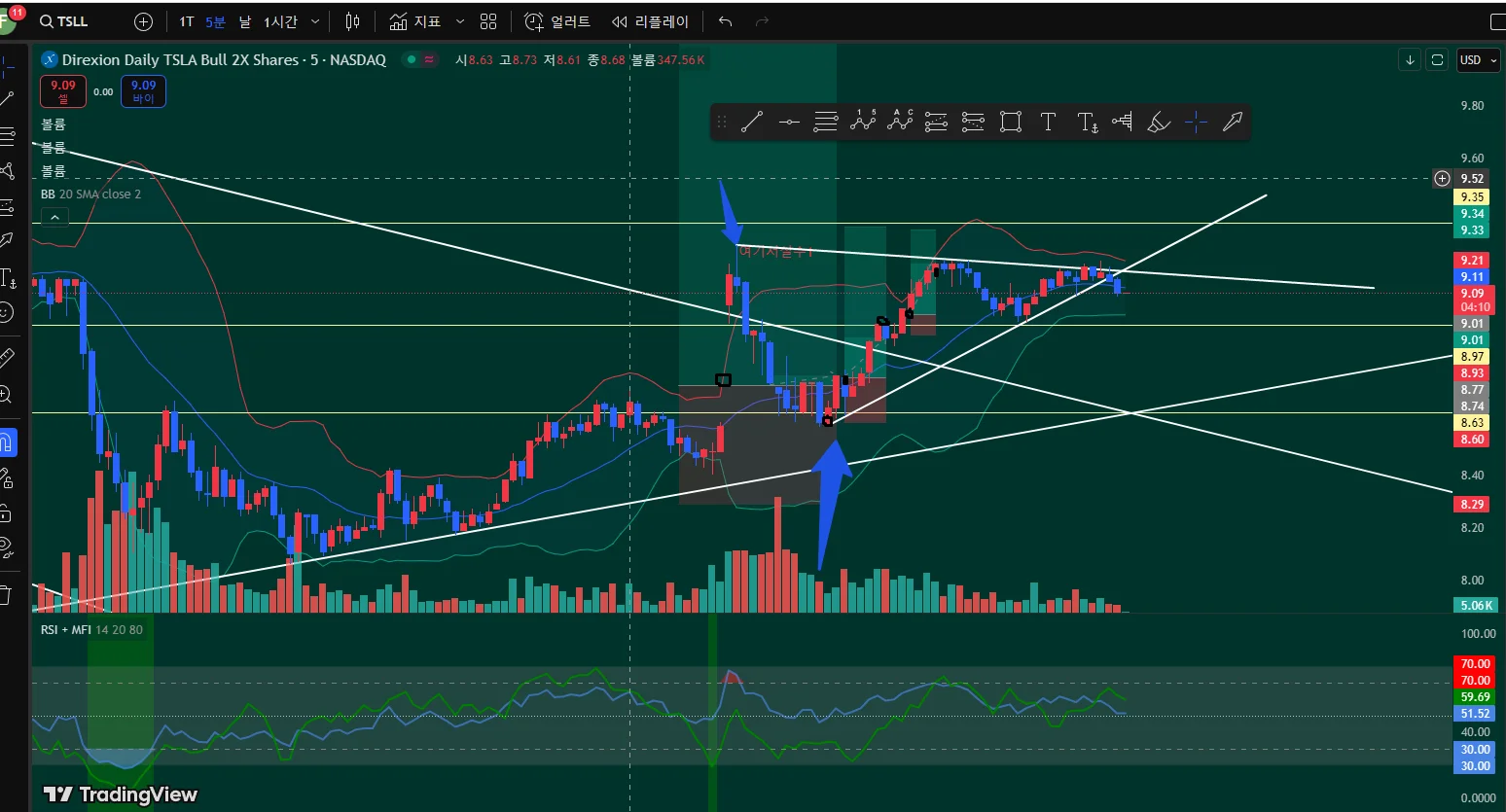Open the layout grid selector icon
Viewport: 1506px width, 812px height.
coord(488,21)
